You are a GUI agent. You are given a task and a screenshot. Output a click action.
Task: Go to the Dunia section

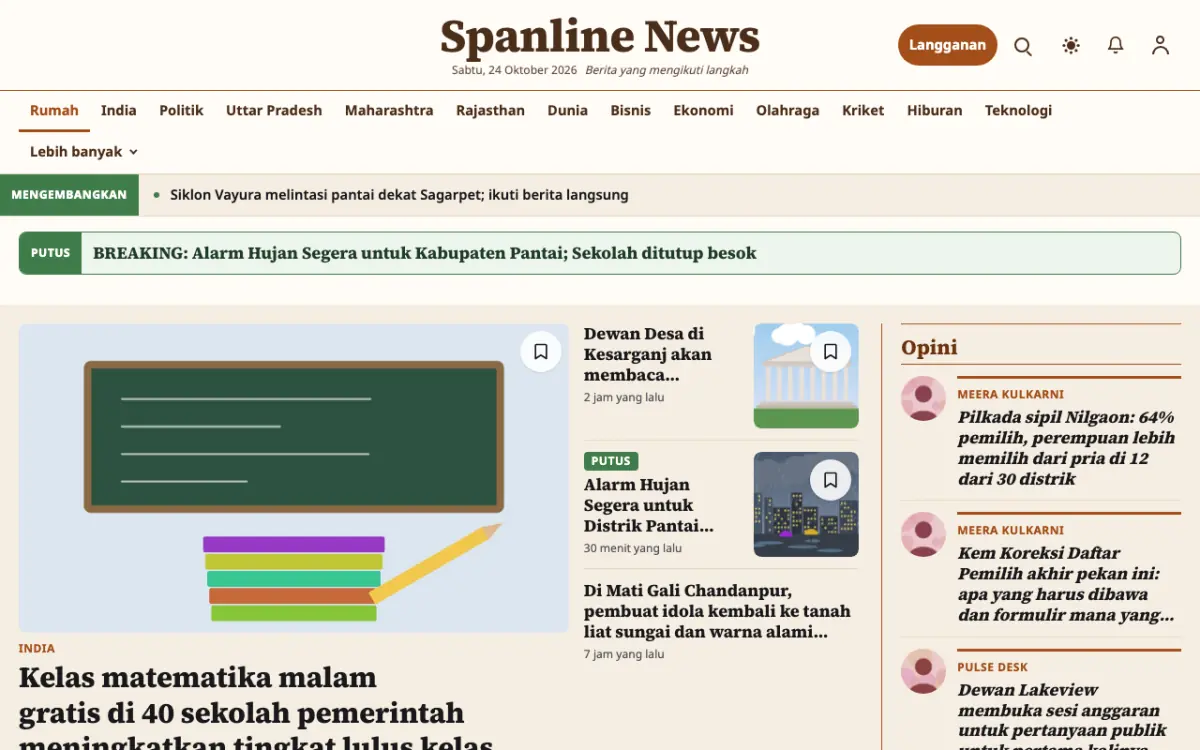[567, 111]
